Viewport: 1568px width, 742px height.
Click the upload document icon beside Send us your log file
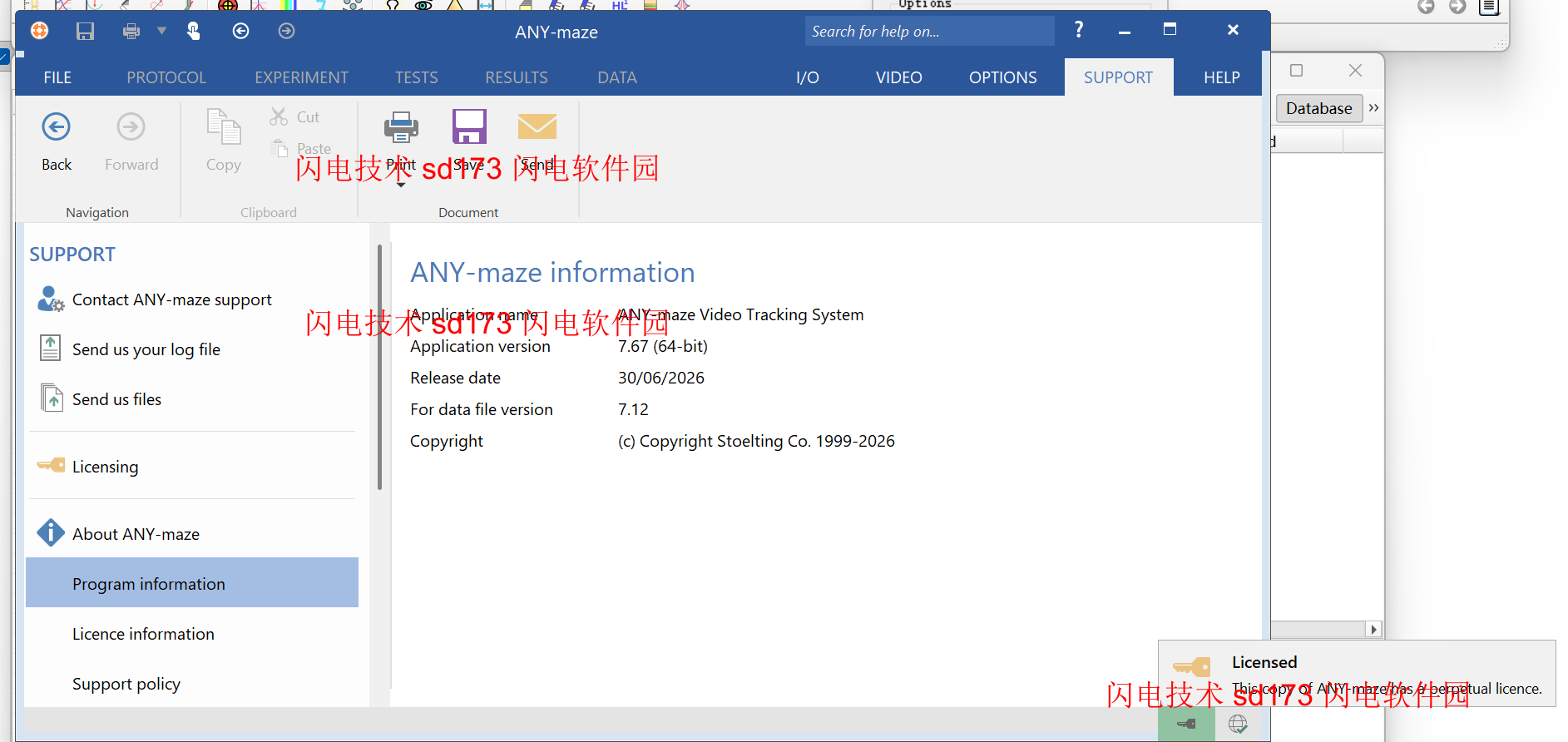coord(51,348)
